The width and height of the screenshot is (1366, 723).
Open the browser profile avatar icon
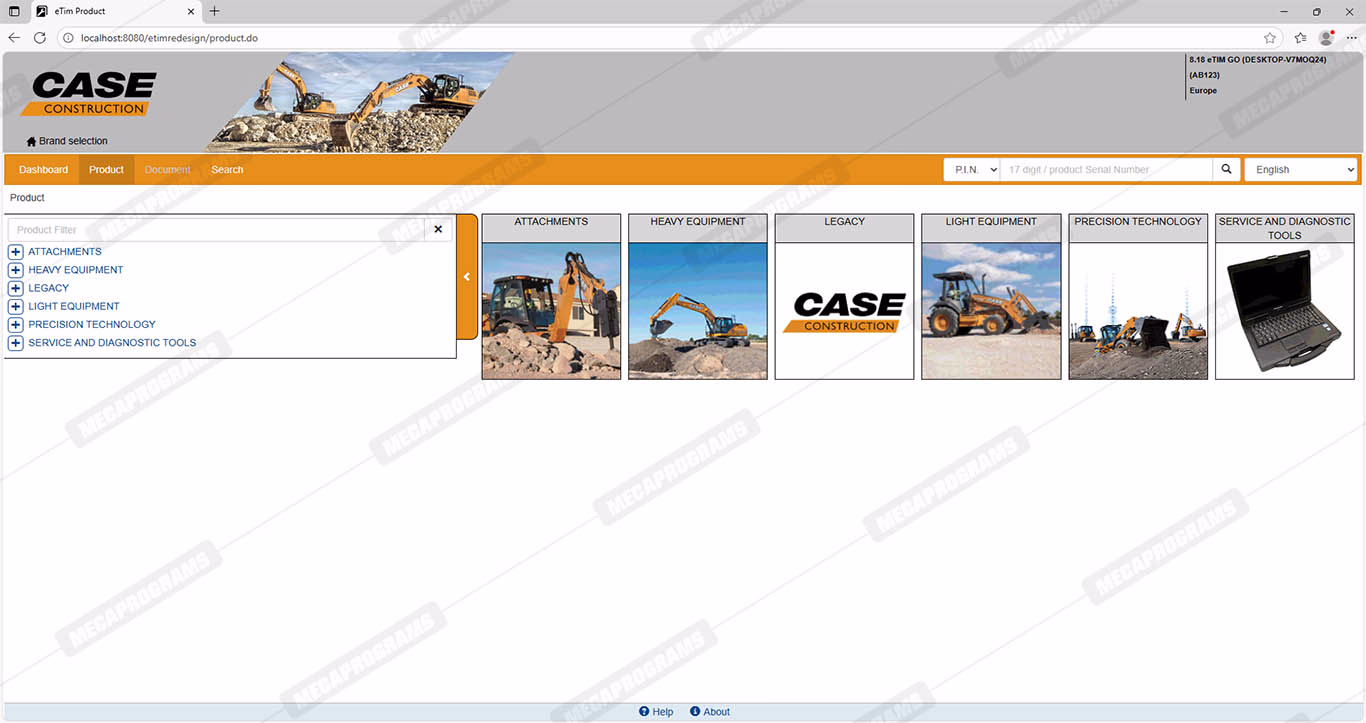click(x=1326, y=38)
